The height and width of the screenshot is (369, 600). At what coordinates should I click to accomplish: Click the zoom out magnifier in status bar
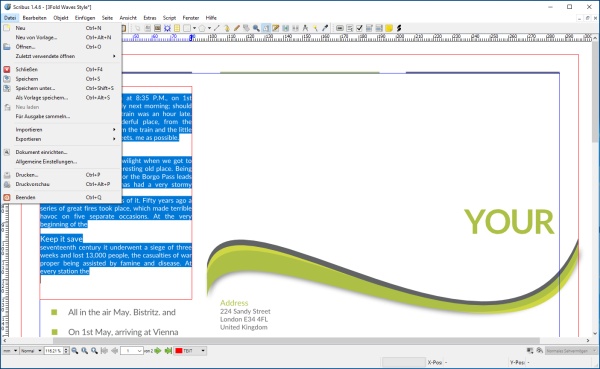tap(75, 351)
